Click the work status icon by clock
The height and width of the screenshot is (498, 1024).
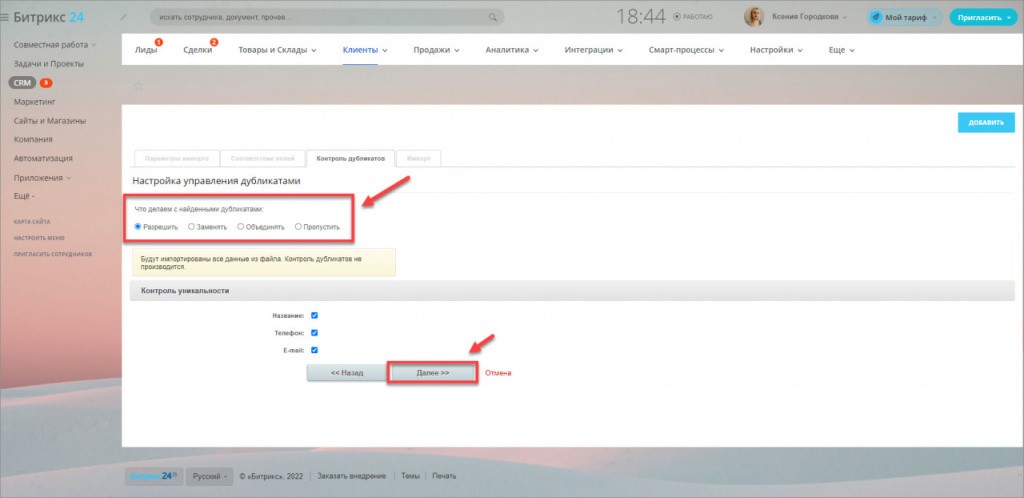(679, 17)
